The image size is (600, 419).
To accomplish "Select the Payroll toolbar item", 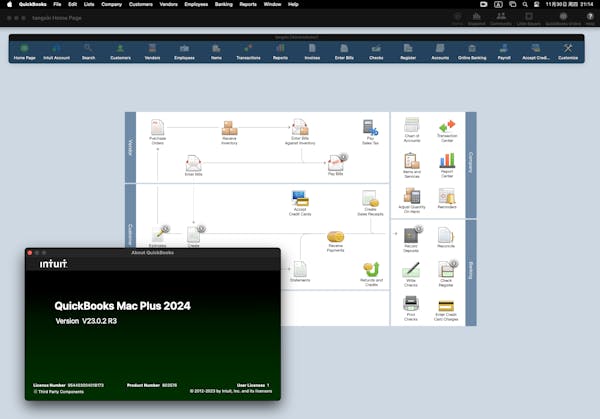I will click(504, 51).
